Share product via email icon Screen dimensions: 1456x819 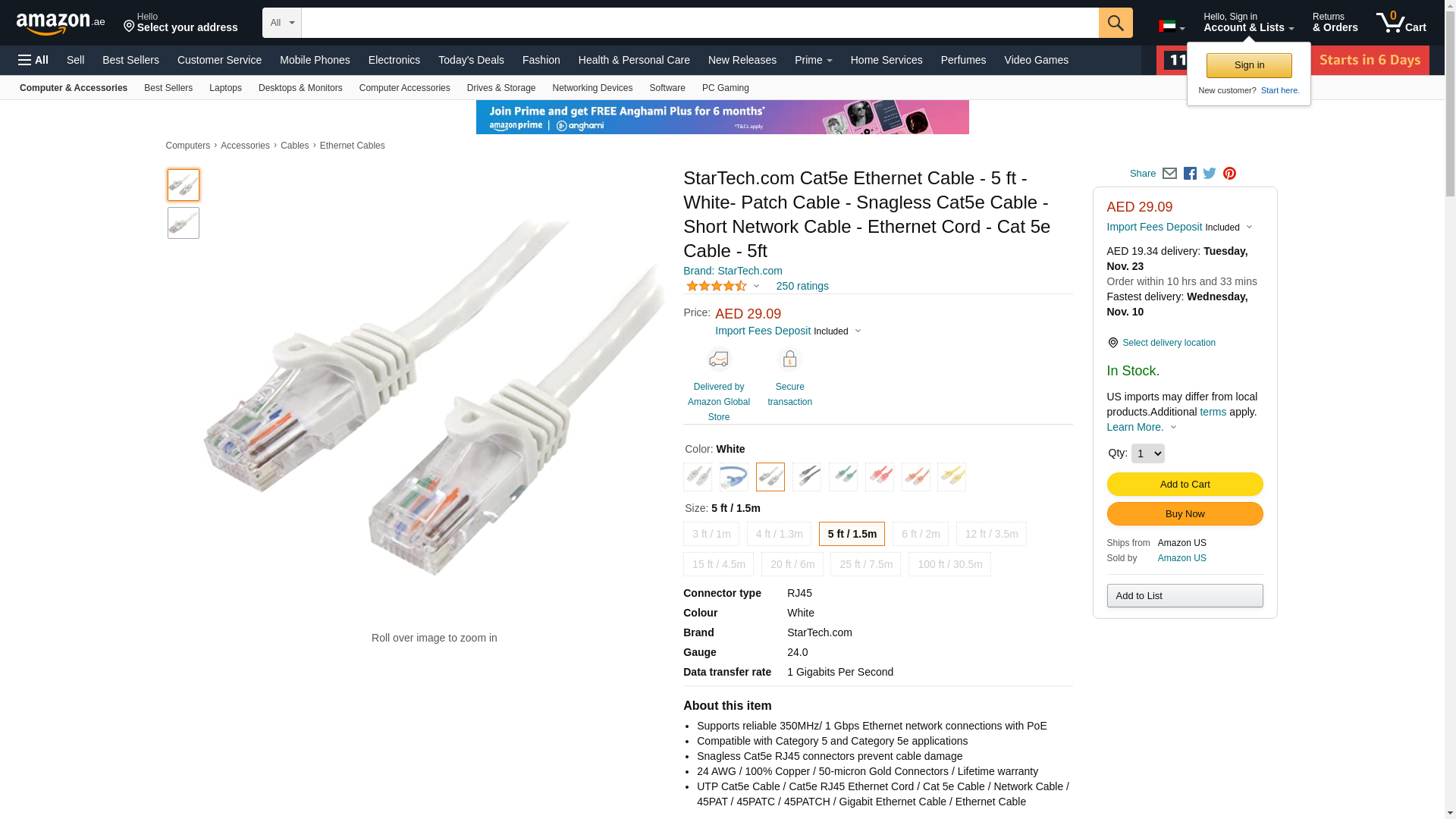point(1169,174)
